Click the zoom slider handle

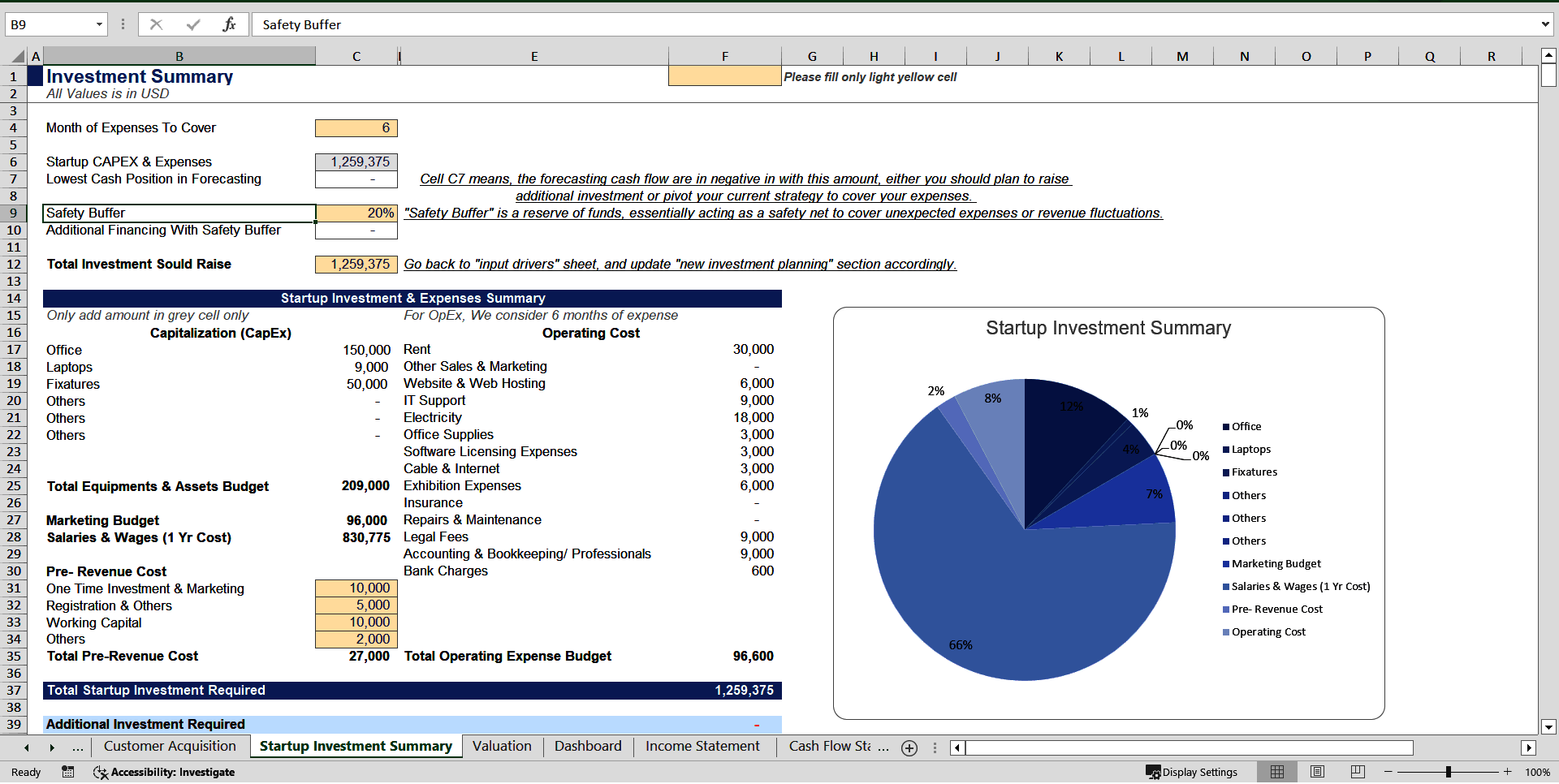1448,772
